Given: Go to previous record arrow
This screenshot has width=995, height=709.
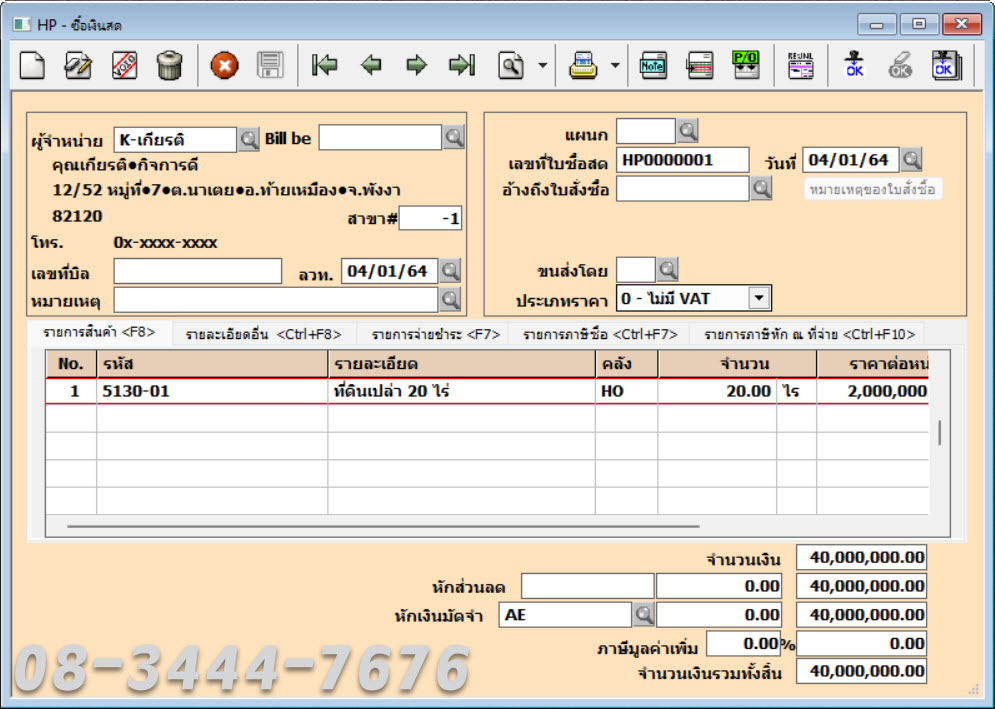Looking at the screenshot, I should pos(371,65).
